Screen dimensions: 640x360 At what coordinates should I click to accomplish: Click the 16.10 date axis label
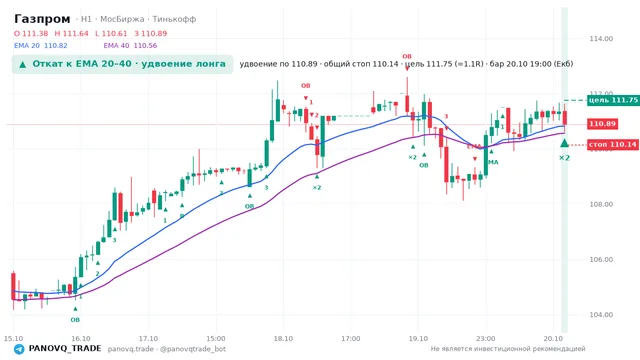[81, 339]
